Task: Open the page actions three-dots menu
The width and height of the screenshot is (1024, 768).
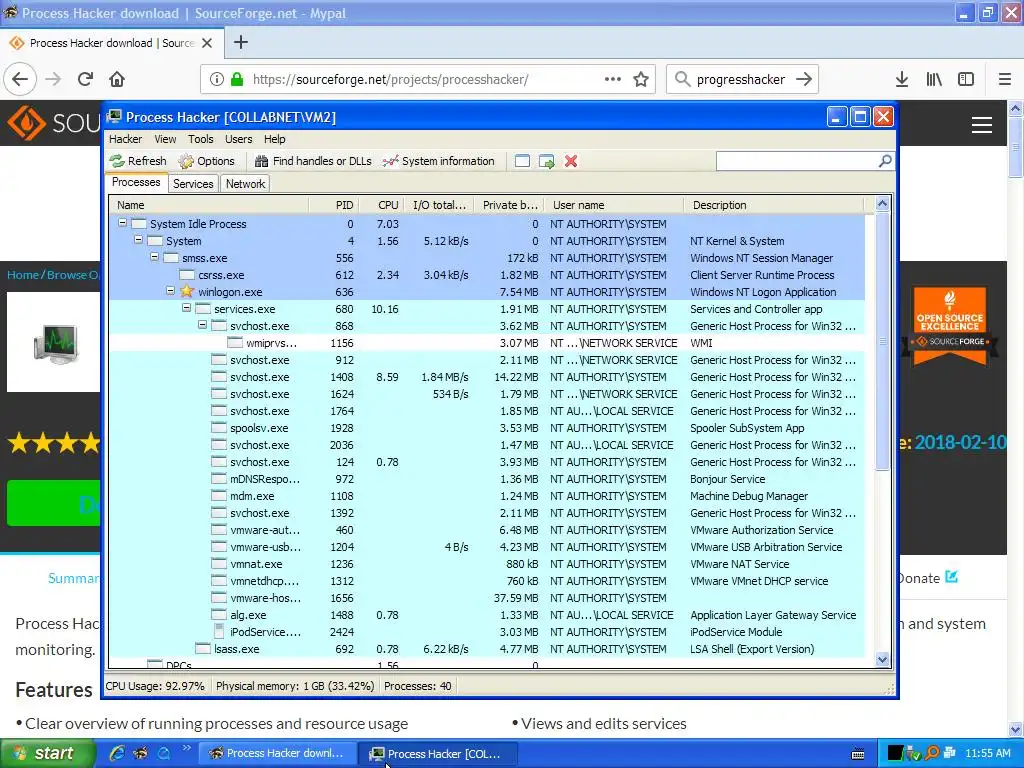Action: [x=613, y=79]
